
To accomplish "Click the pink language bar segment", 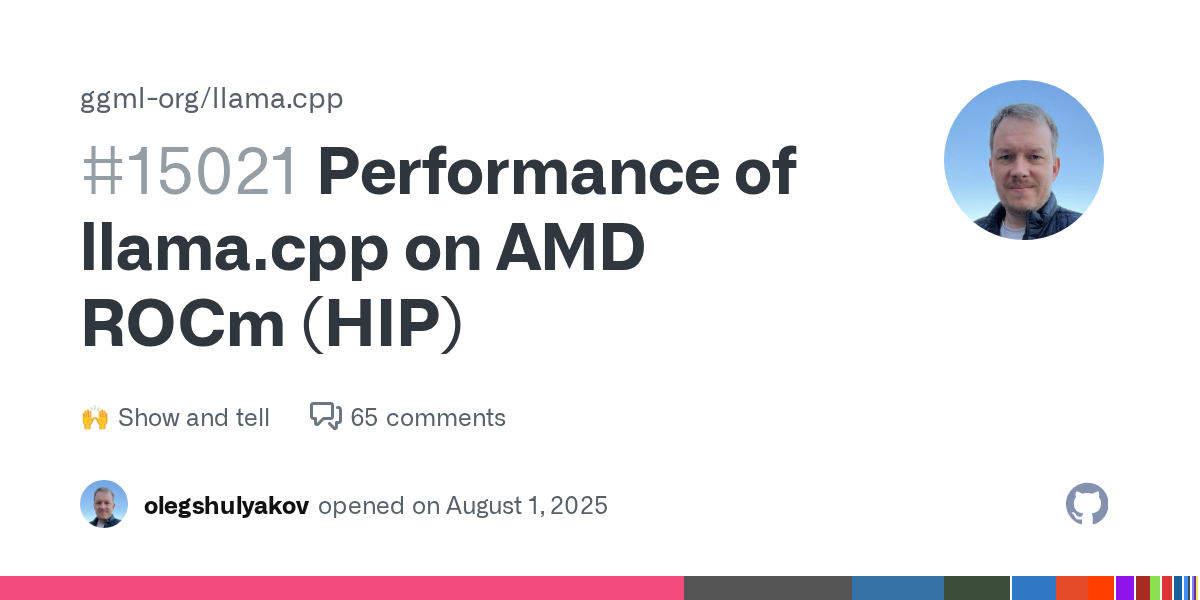I will click(x=342, y=588).
